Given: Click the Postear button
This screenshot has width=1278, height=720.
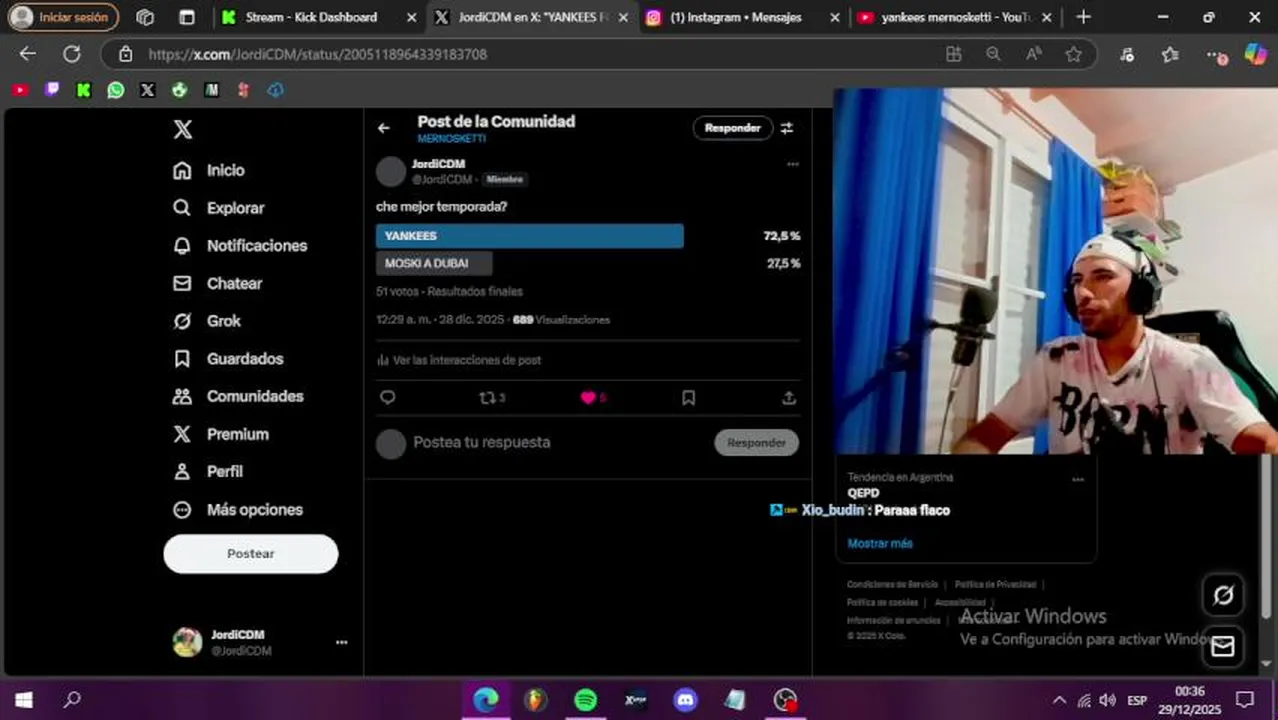Looking at the screenshot, I should [251, 554].
